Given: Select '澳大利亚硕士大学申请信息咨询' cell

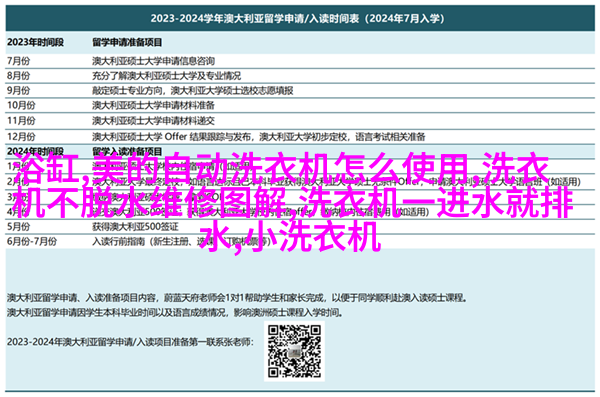Looking at the screenshot, I should click(153, 61).
